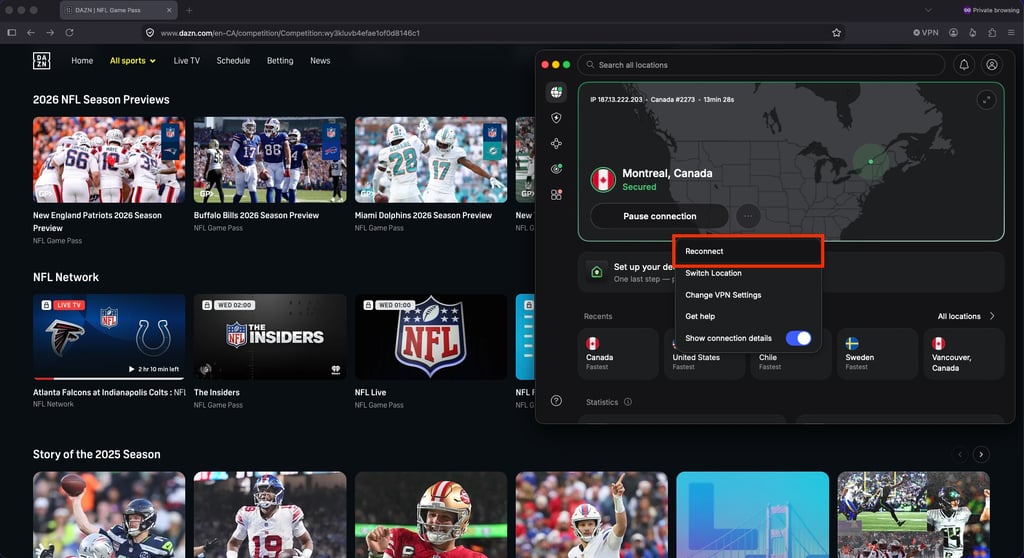Toggle Show connection details switch
Viewport: 1024px width, 558px height.
coord(798,338)
